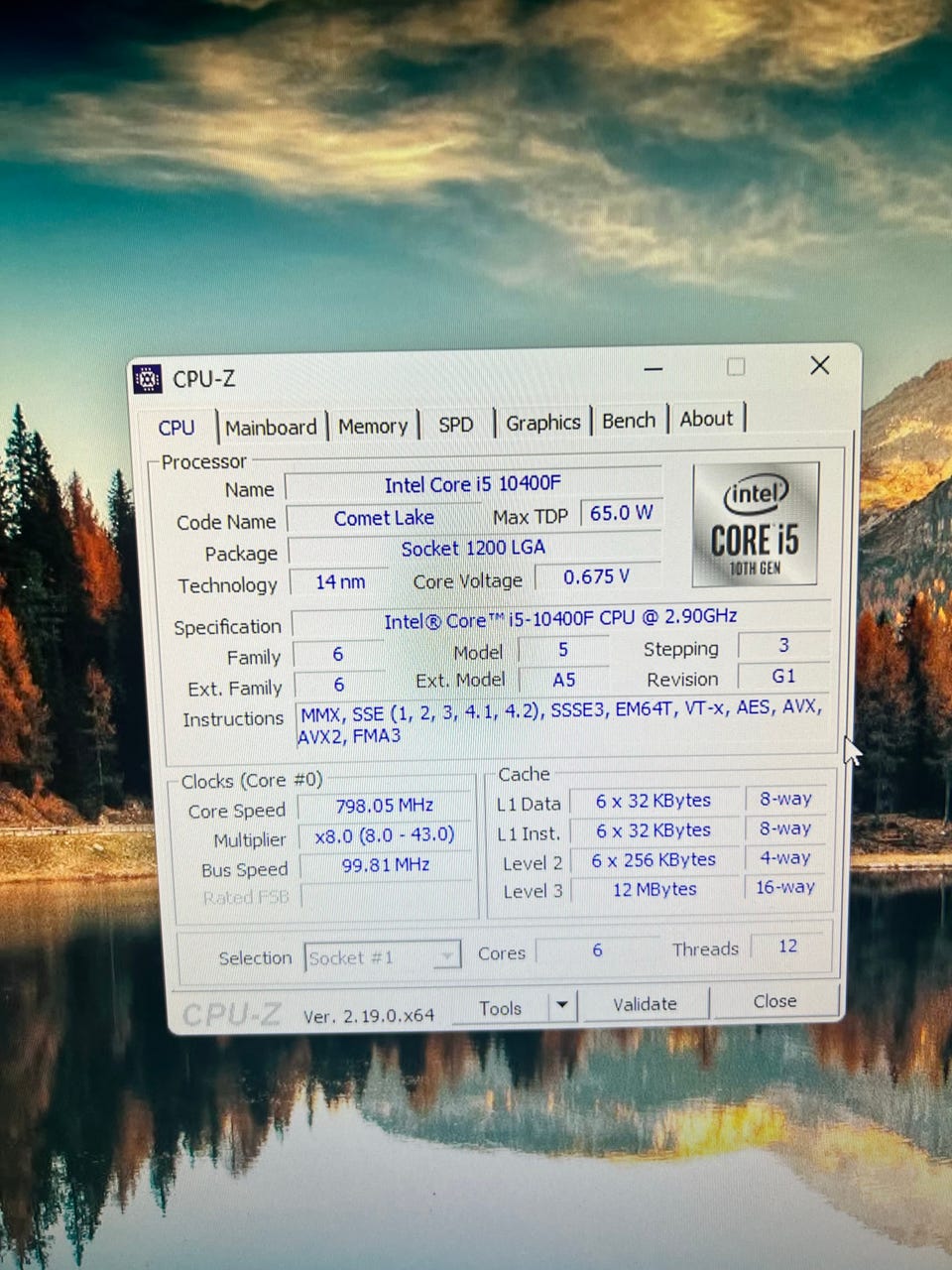Image resolution: width=952 pixels, height=1270 pixels.
Task: Switch to the Bench tab
Action: point(629,421)
